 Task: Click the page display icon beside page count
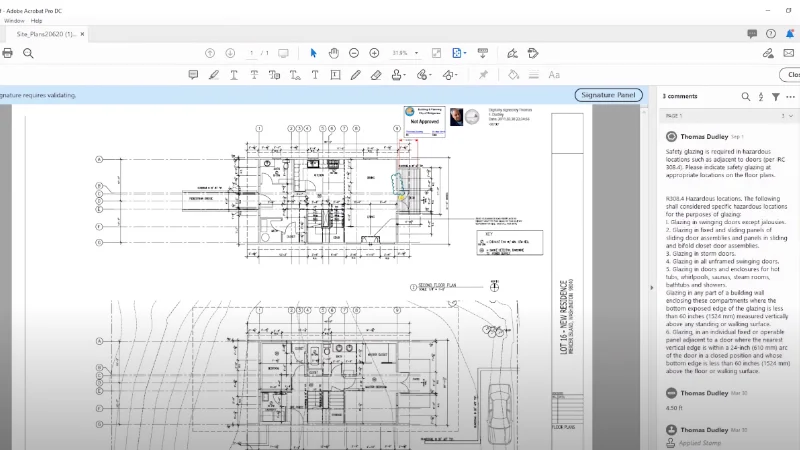(283, 53)
